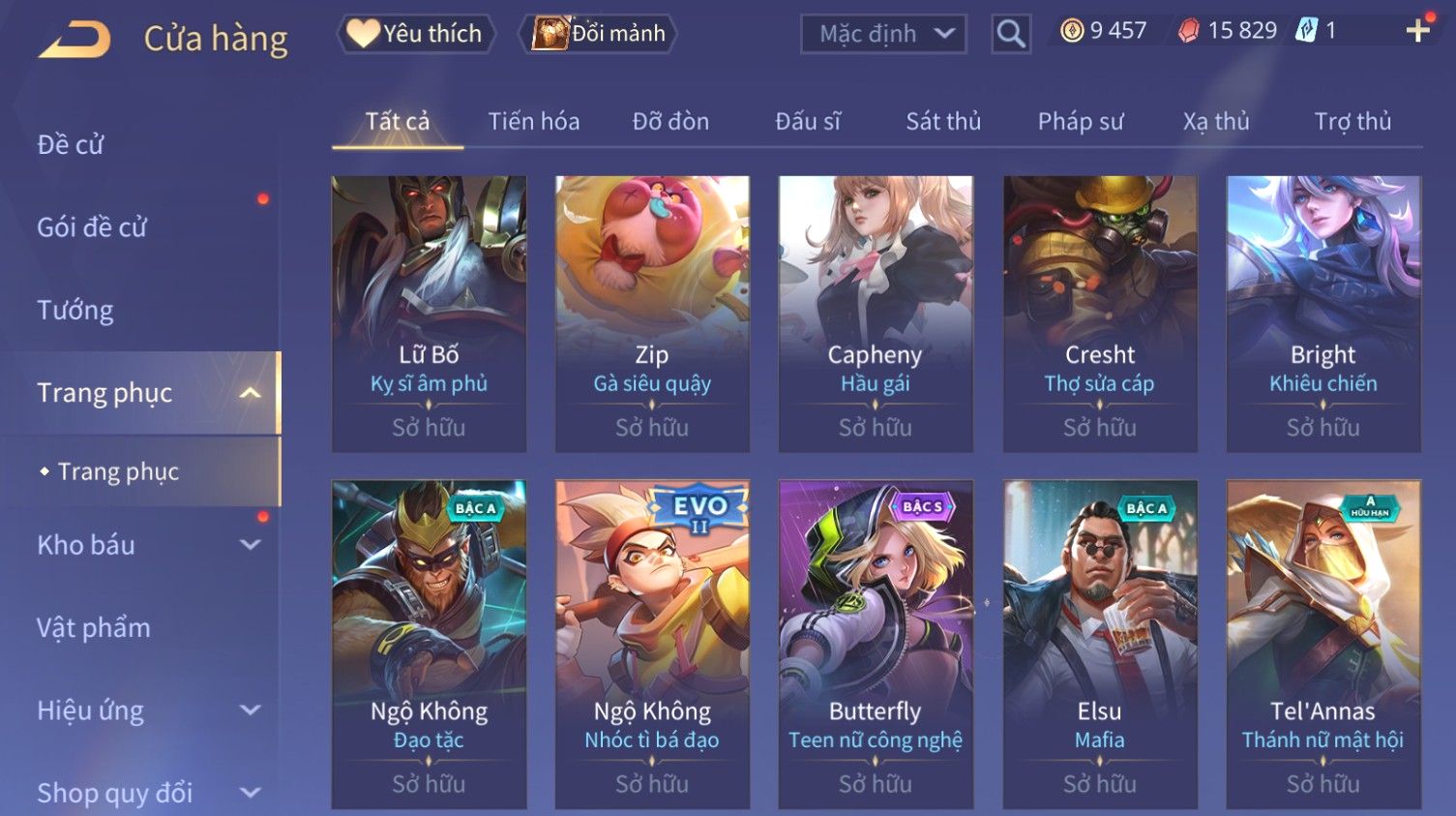Image resolution: width=1456 pixels, height=816 pixels.
Task: Select the Lữ Bố Kỵ sĩ âm phủ skin
Action: pos(429,314)
